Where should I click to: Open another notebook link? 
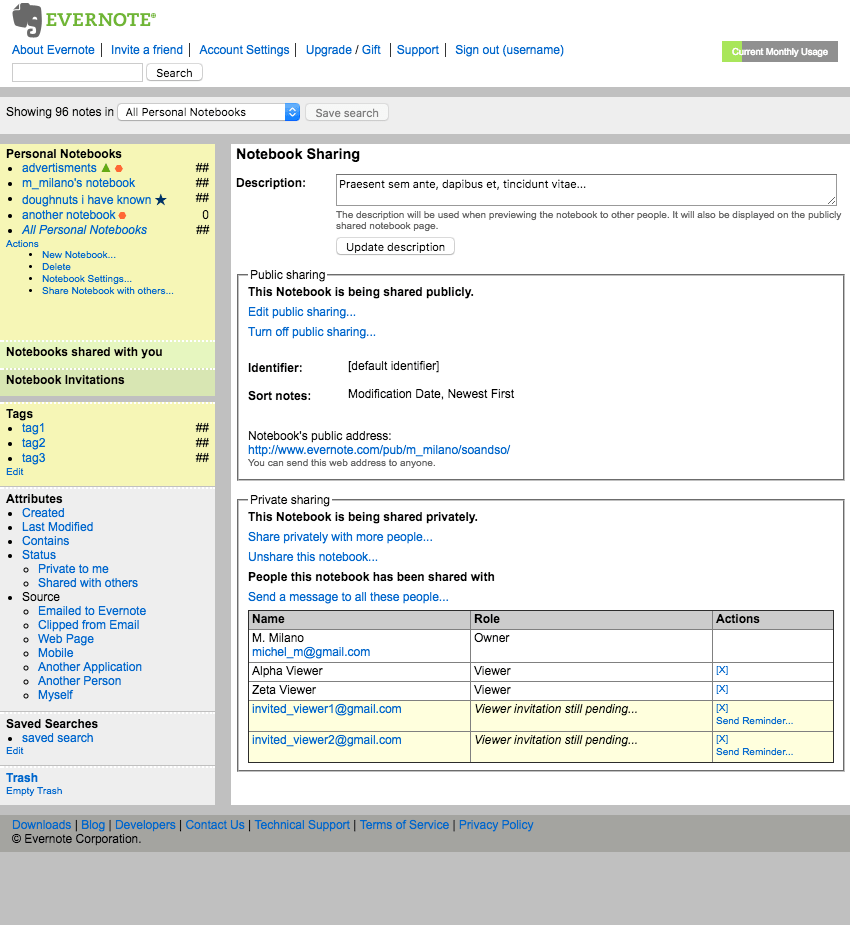[x=68, y=215]
